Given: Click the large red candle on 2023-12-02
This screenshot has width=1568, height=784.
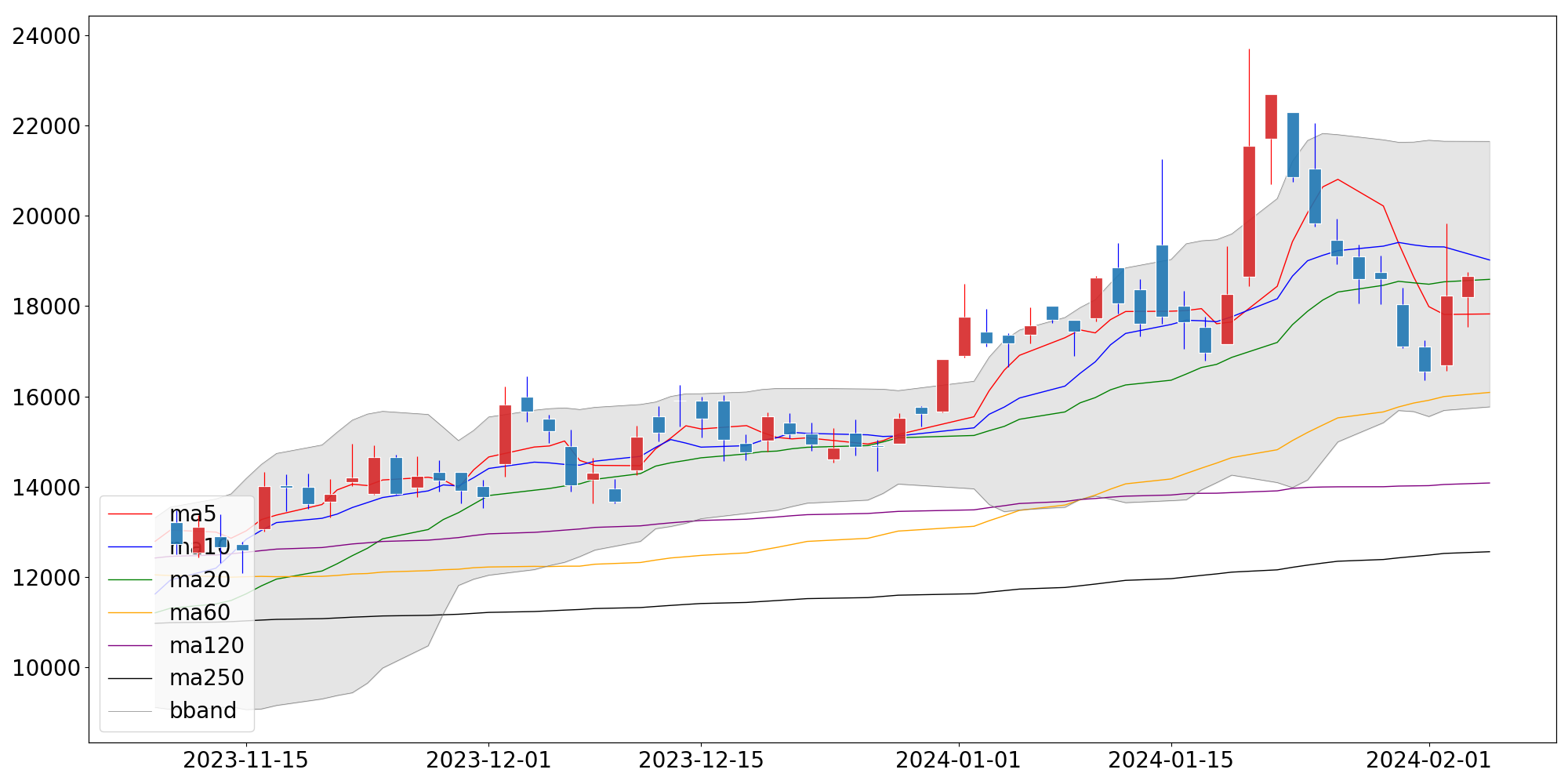Looking at the screenshot, I should click(x=505, y=434).
